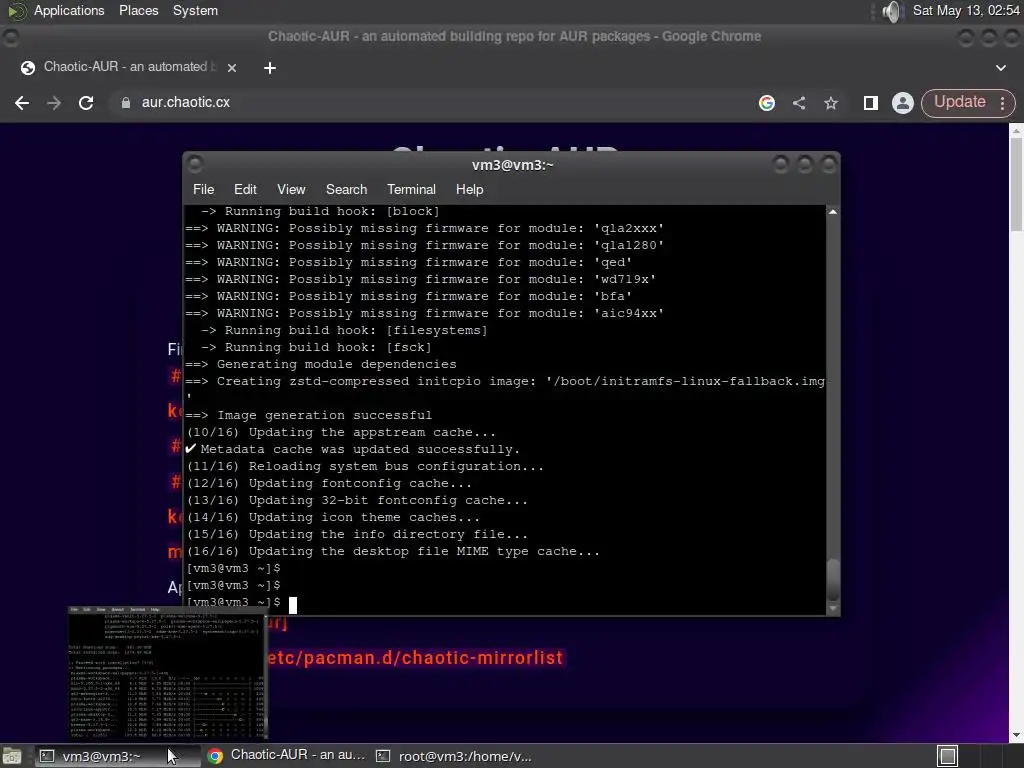Open the Terminal menu
The height and width of the screenshot is (768, 1024).
pos(411,189)
